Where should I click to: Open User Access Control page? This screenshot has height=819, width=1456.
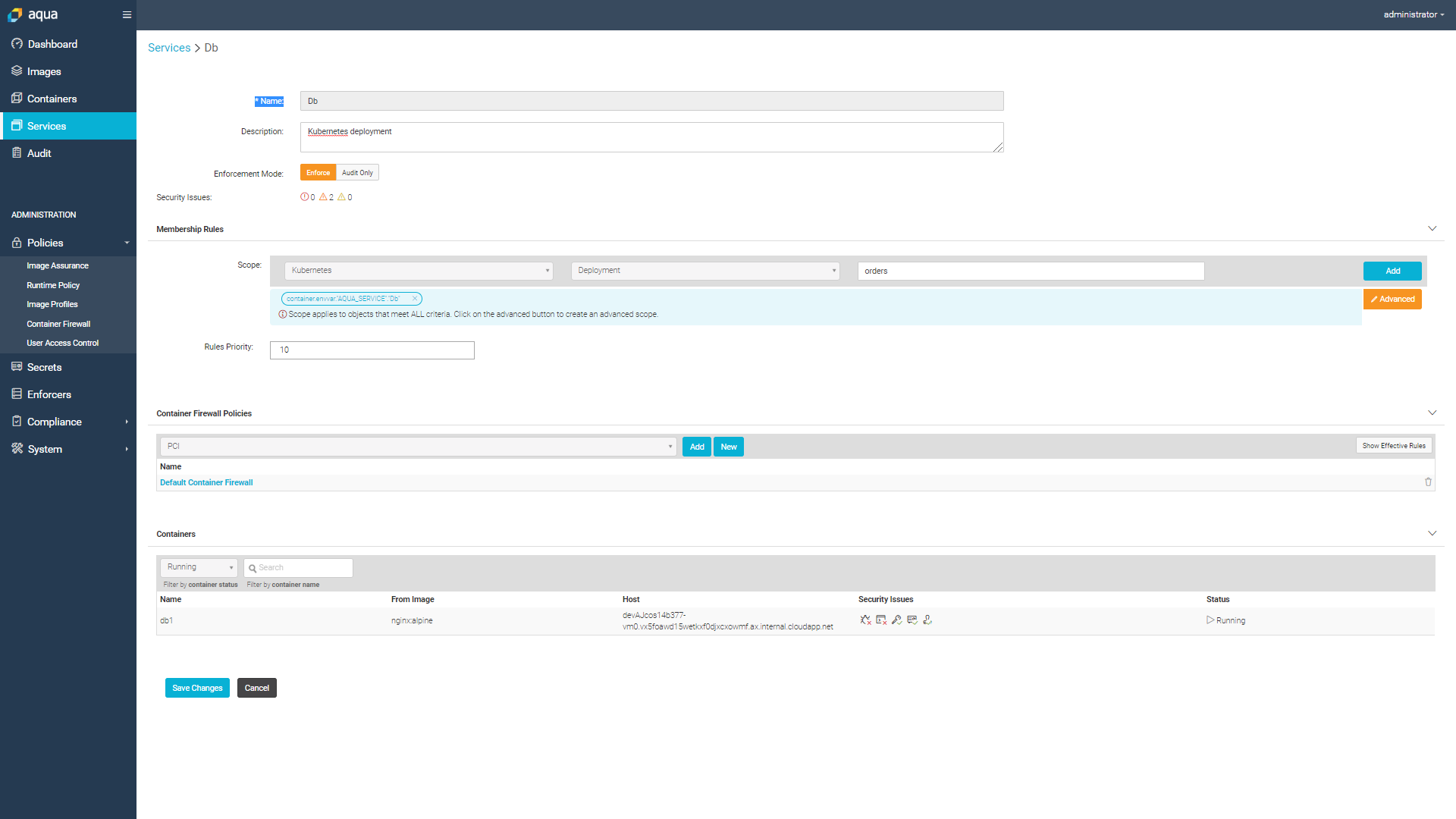pyautogui.click(x=62, y=343)
